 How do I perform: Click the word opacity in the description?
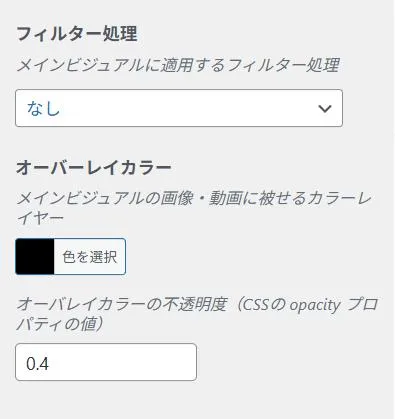(x=315, y=305)
